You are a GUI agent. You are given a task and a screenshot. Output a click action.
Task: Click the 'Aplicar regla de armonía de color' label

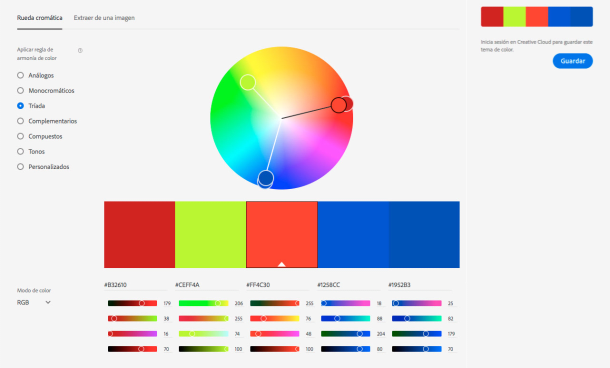37,54
